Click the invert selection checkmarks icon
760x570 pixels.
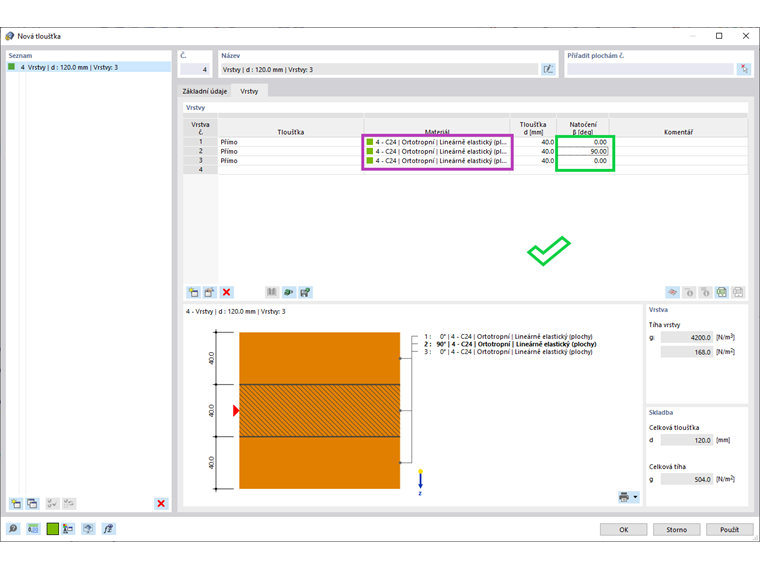pos(69,504)
